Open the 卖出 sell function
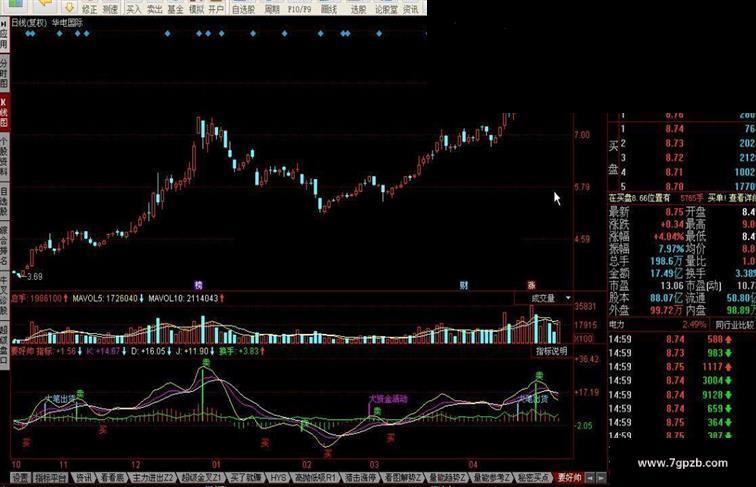The image size is (756, 487). click(154, 9)
